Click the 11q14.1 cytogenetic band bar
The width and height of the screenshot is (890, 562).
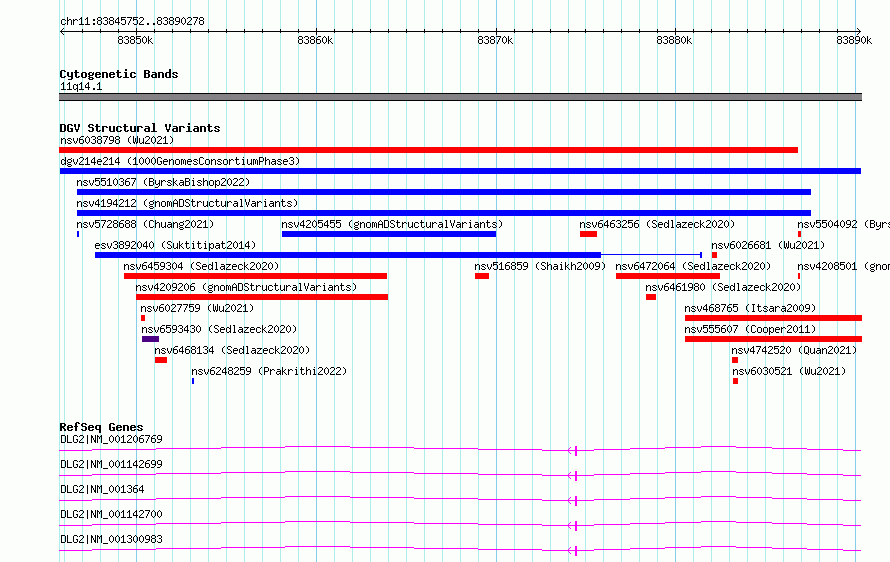click(460, 97)
